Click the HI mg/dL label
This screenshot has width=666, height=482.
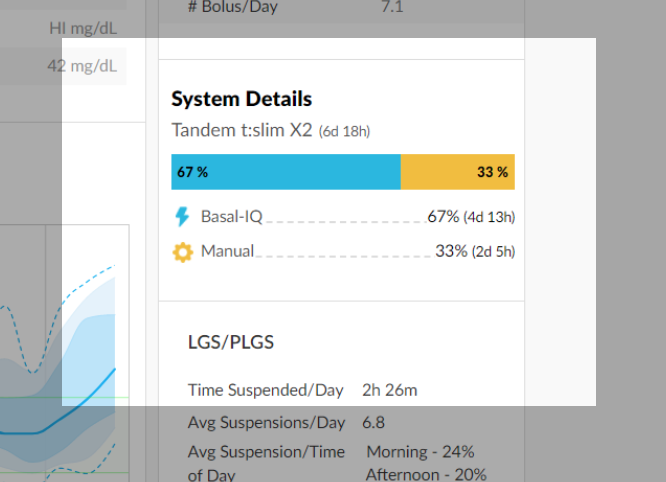pos(83,28)
